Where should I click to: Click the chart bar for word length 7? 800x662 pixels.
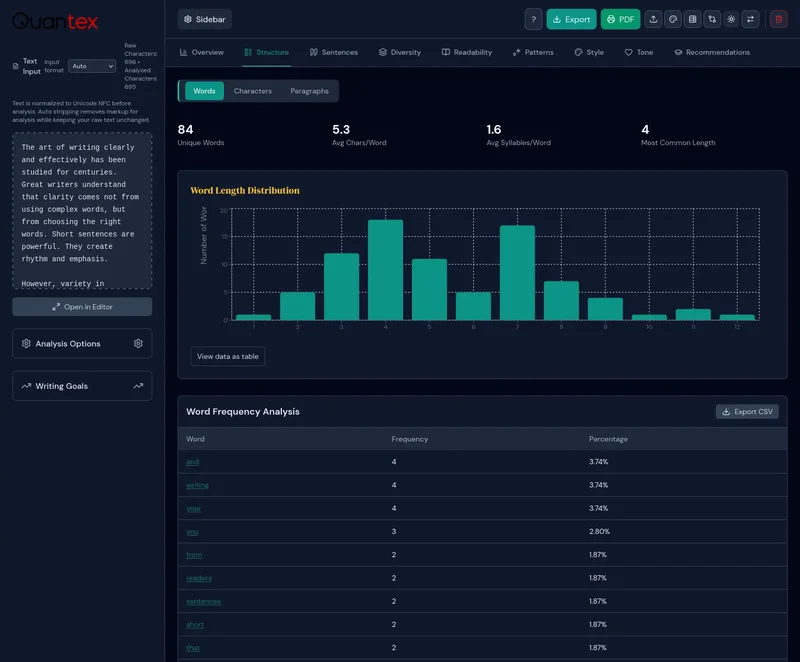pyautogui.click(x=517, y=273)
